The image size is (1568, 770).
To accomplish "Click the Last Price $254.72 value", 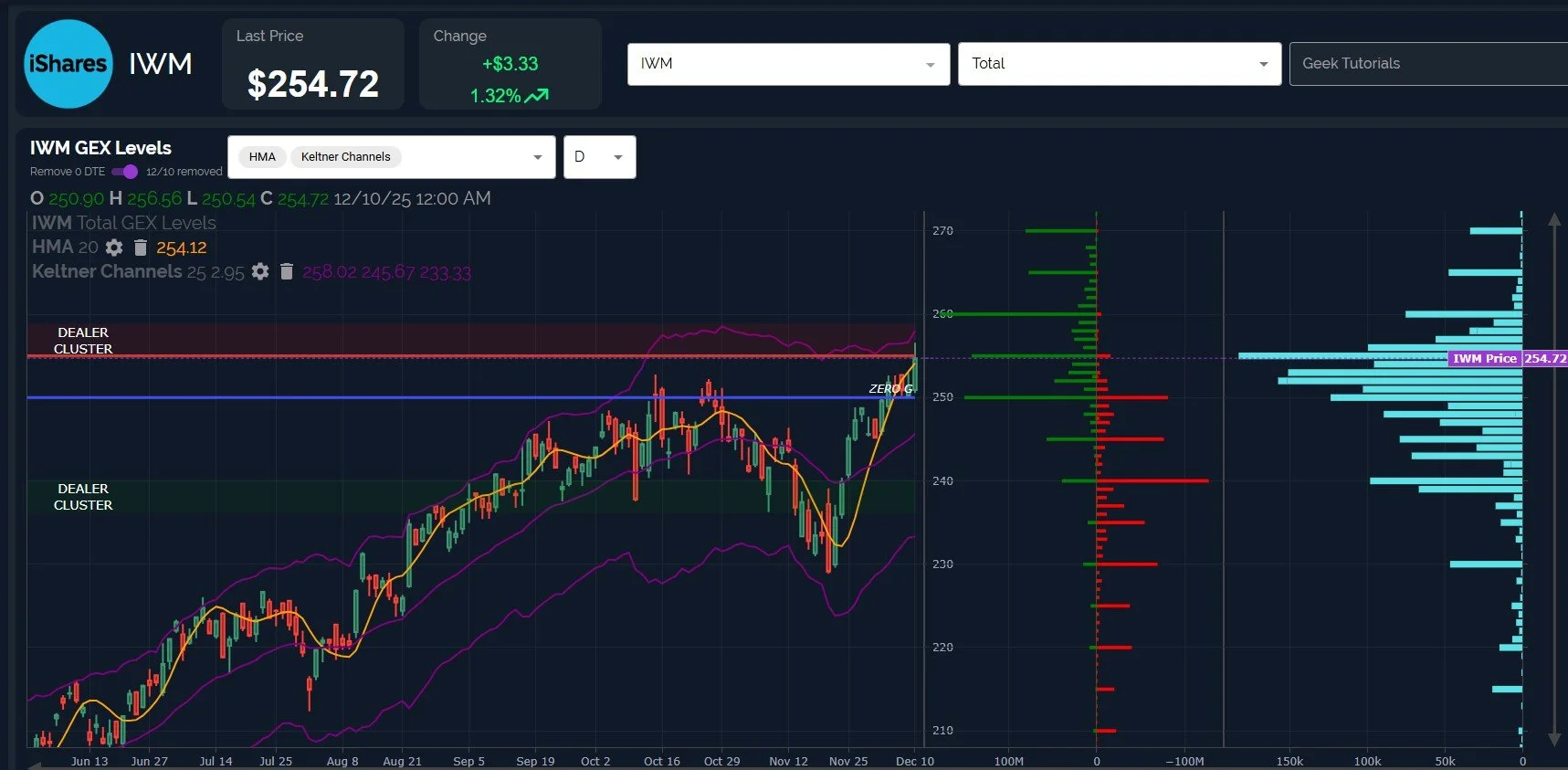I will point(313,84).
